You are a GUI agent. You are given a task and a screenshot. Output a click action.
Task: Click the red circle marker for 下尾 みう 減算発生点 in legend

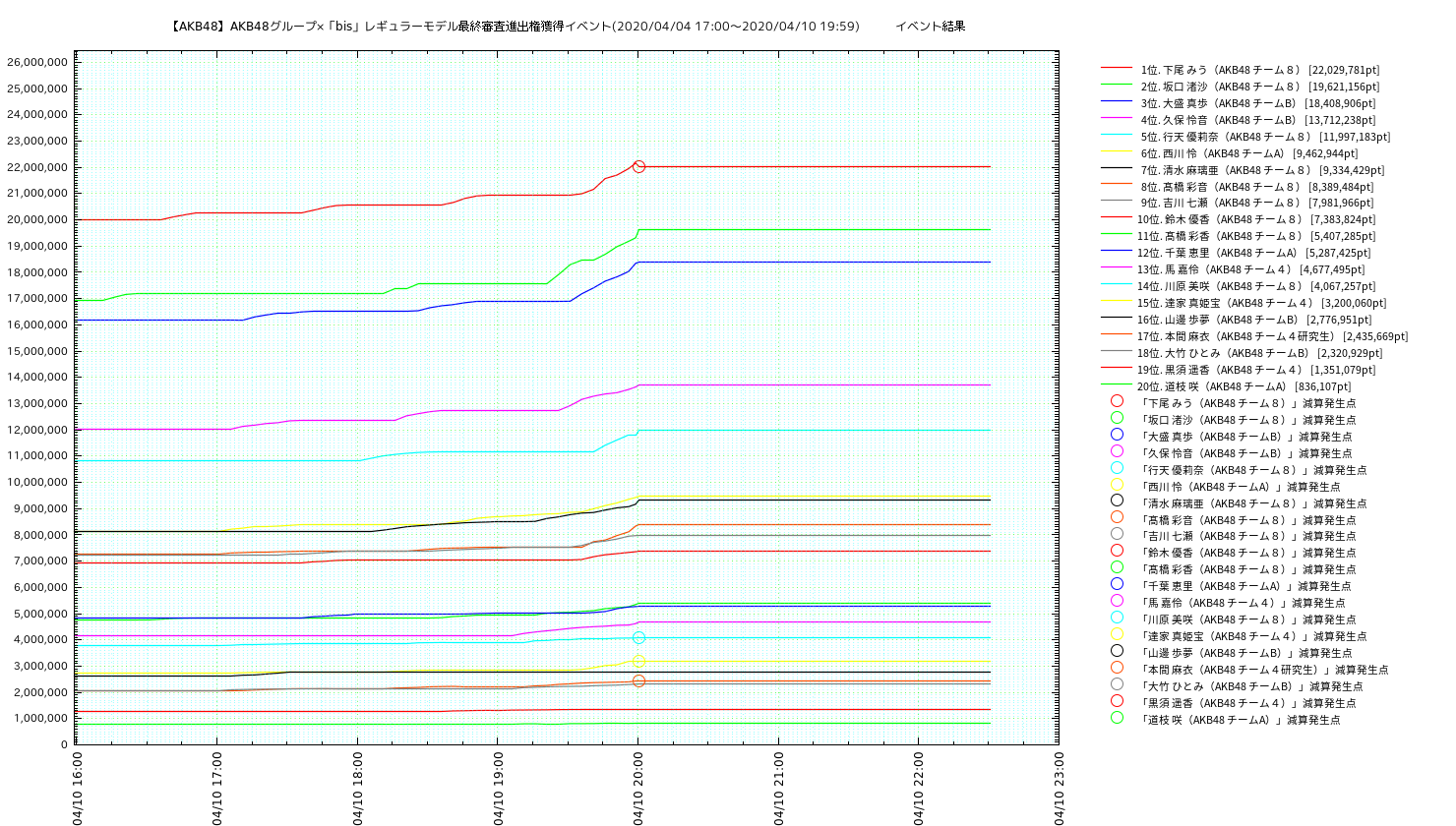click(1117, 401)
